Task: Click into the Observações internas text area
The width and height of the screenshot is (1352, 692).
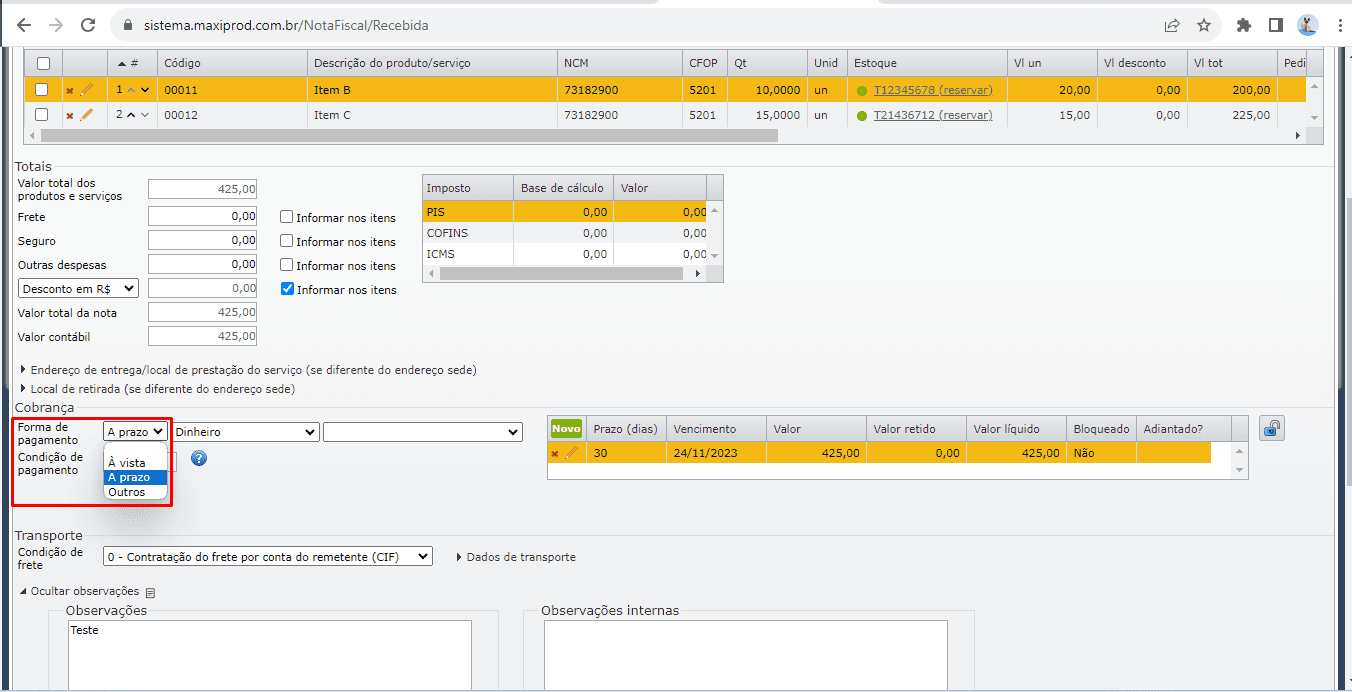Action: tap(745, 655)
